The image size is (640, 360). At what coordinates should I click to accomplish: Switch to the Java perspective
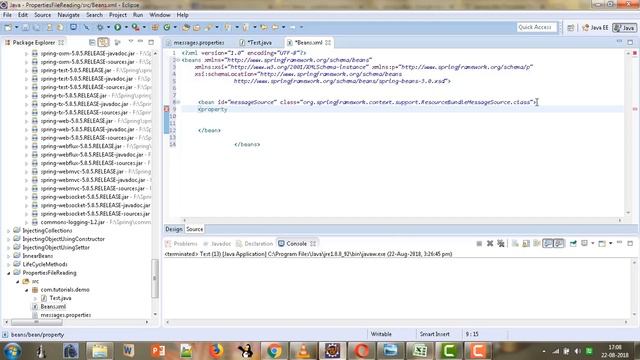(x=624, y=28)
